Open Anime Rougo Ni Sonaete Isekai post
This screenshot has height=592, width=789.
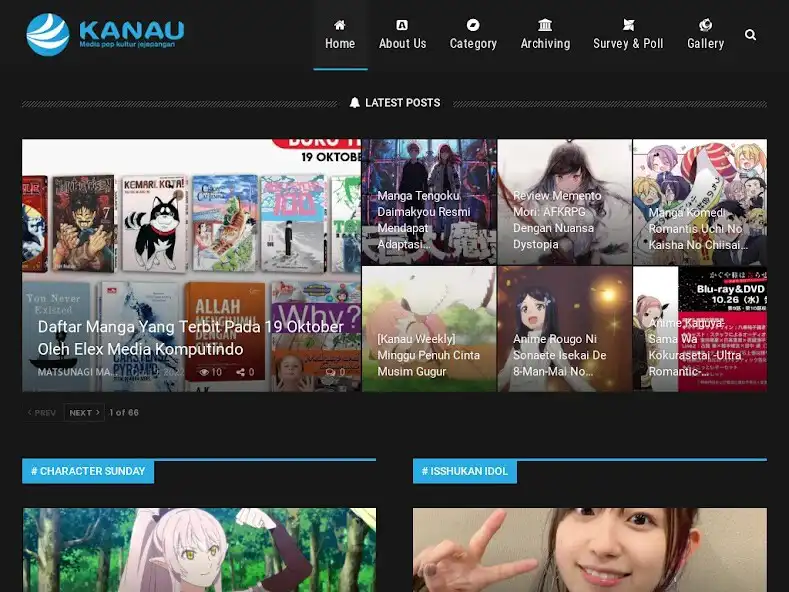(x=565, y=329)
